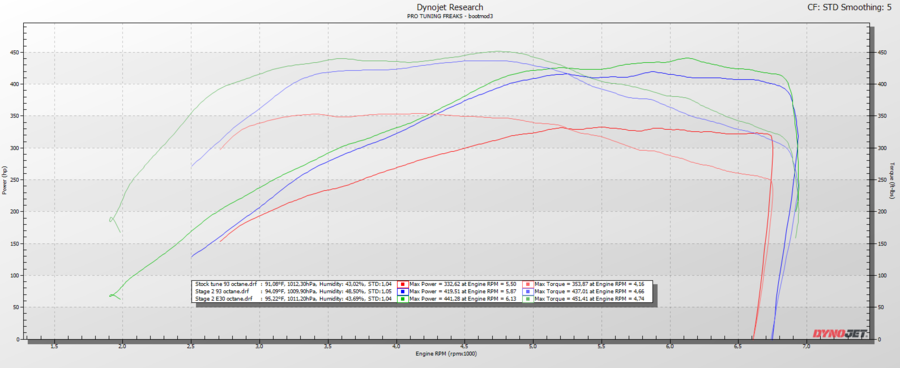
Task: Select the Stage 2 93 octane.drf legend entry
Action: (222, 292)
